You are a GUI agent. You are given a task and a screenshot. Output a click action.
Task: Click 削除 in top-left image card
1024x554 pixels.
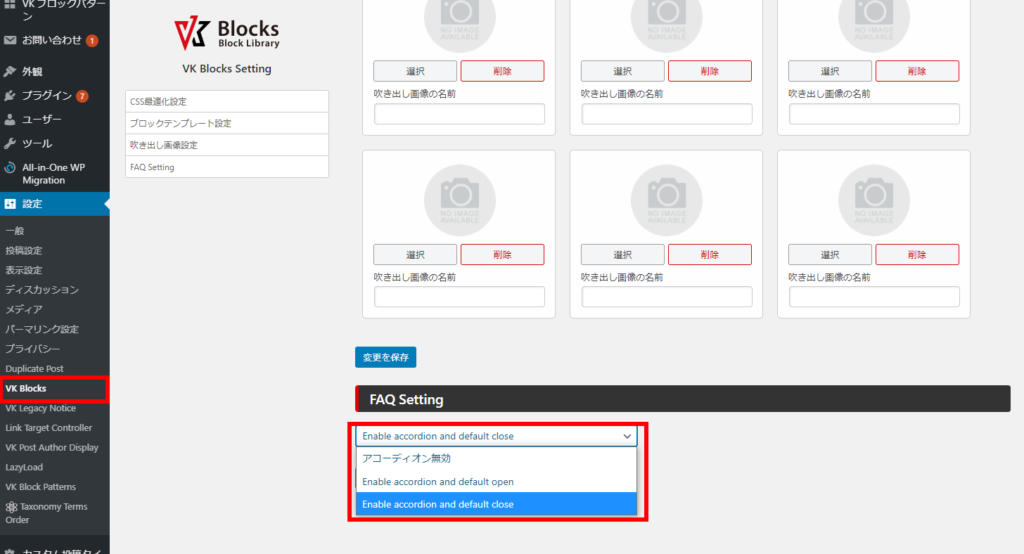coord(502,71)
